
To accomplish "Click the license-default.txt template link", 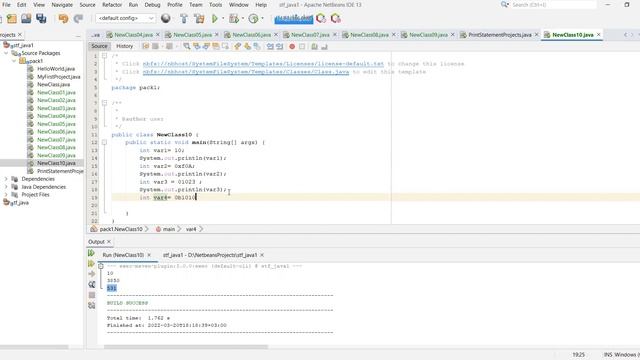I will point(263,64).
